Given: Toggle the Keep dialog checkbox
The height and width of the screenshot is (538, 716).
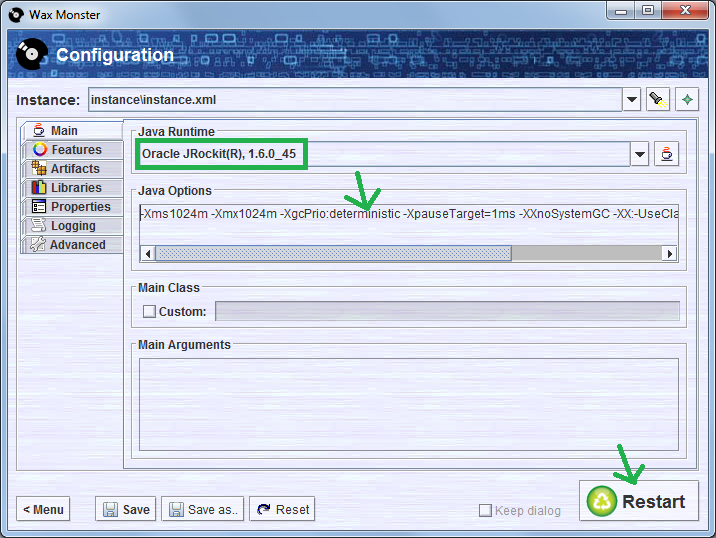Looking at the screenshot, I should 485,510.
